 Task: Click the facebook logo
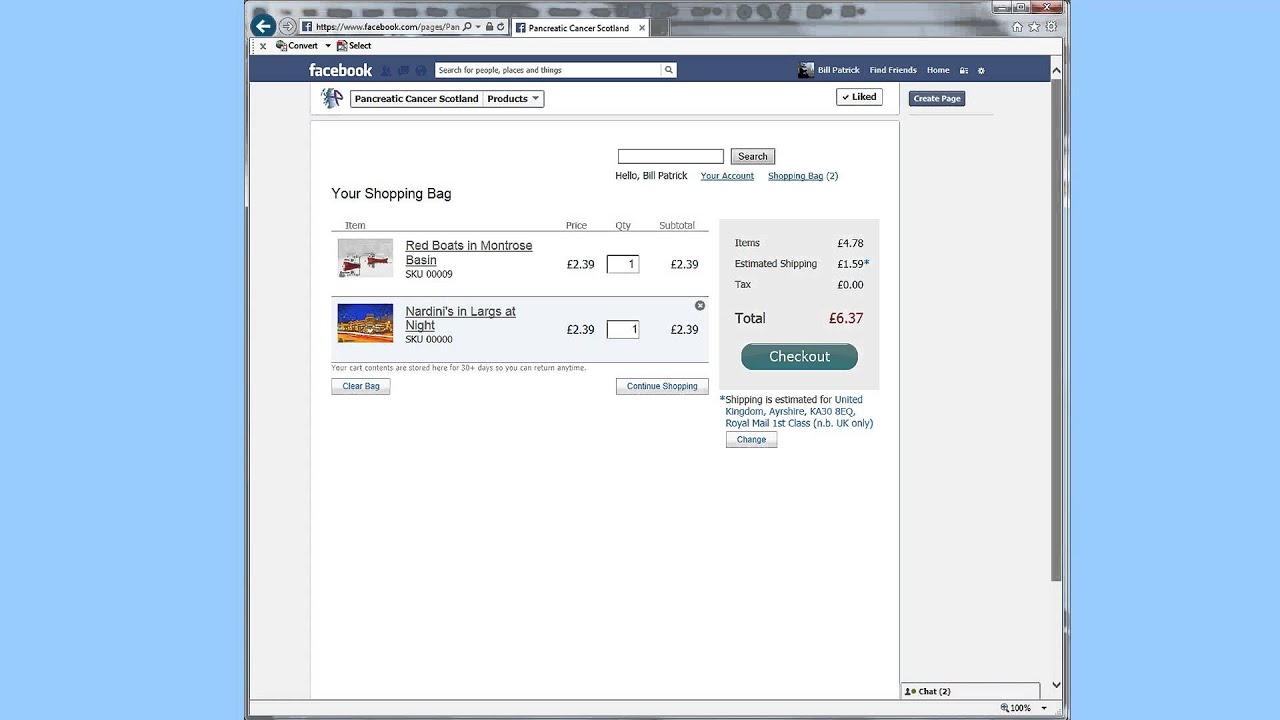(x=340, y=70)
